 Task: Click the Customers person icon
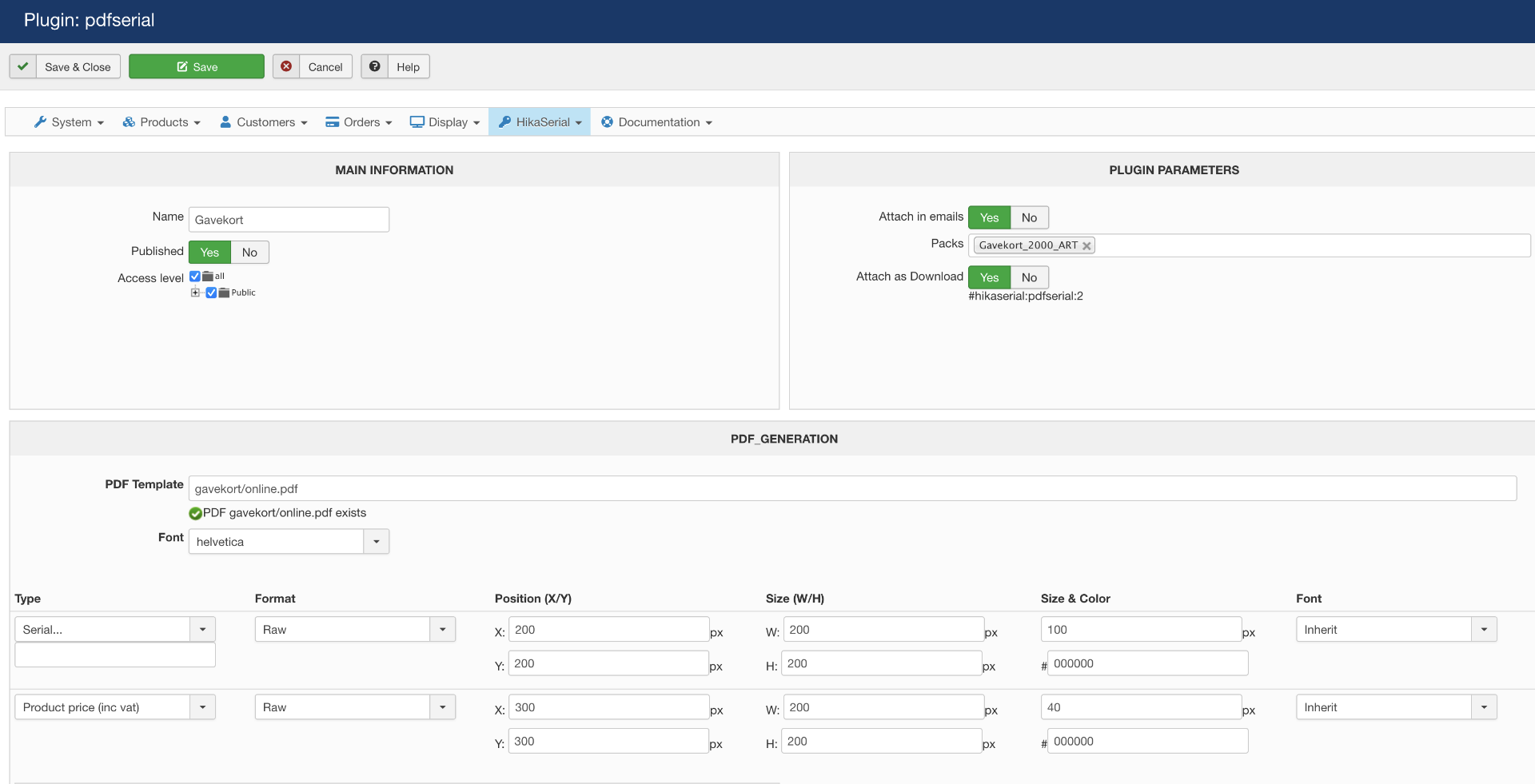225,122
